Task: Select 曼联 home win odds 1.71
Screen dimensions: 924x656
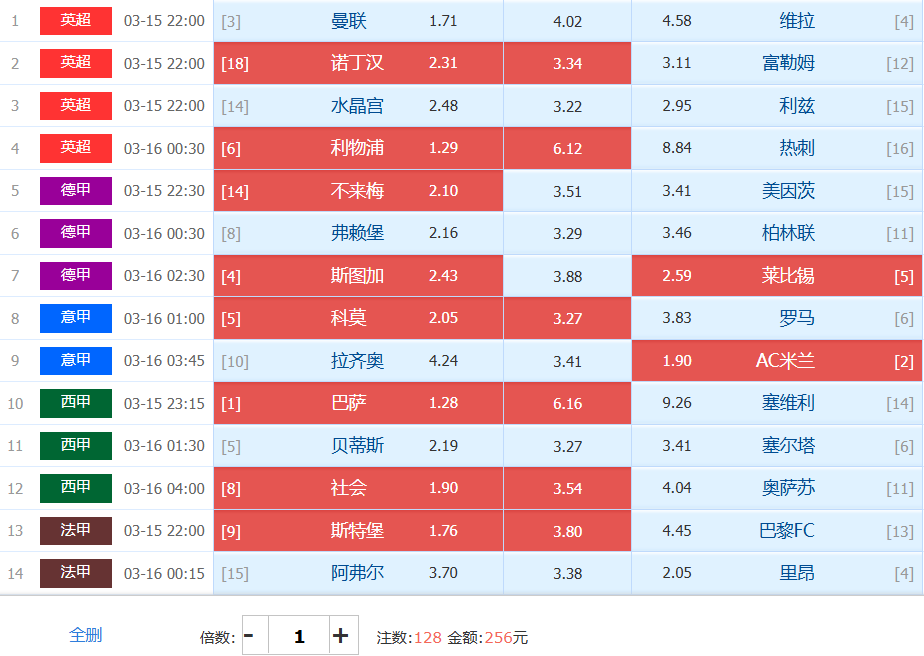Action: click(358, 21)
